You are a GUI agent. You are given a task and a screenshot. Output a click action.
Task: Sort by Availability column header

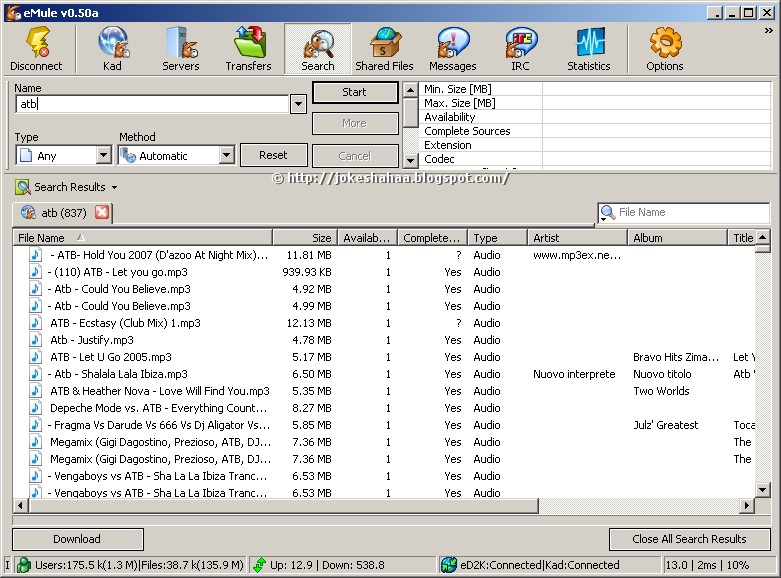(368, 238)
